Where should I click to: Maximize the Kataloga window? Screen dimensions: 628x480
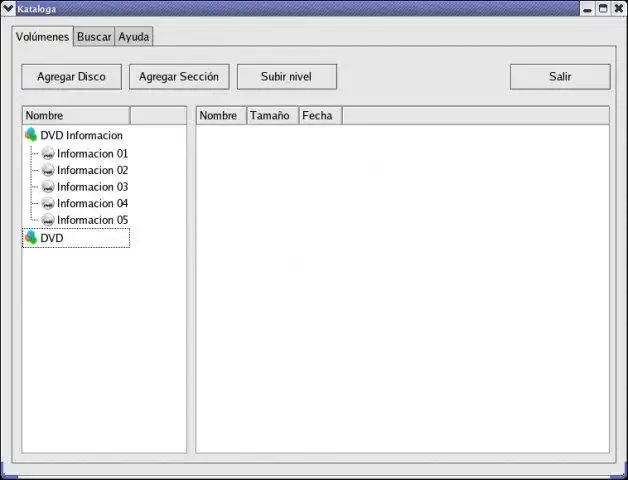[603, 9]
